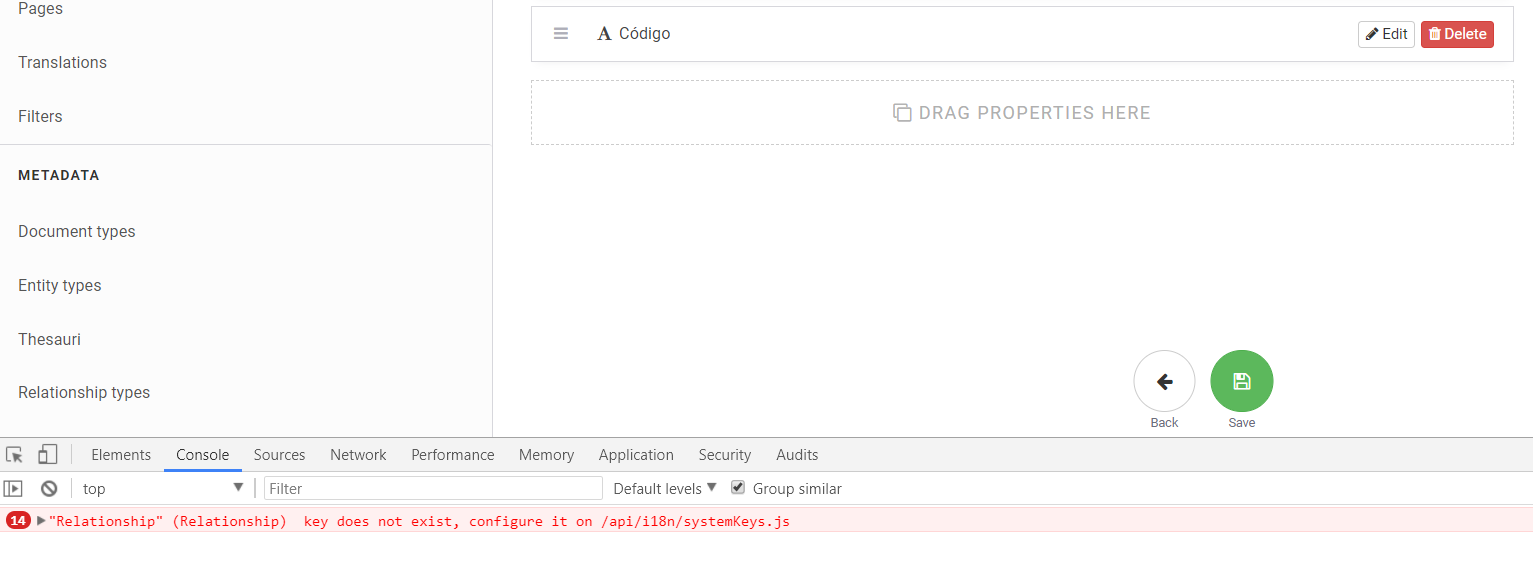Open the Sources tab
This screenshot has width=1533, height=577.
[279, 455]
